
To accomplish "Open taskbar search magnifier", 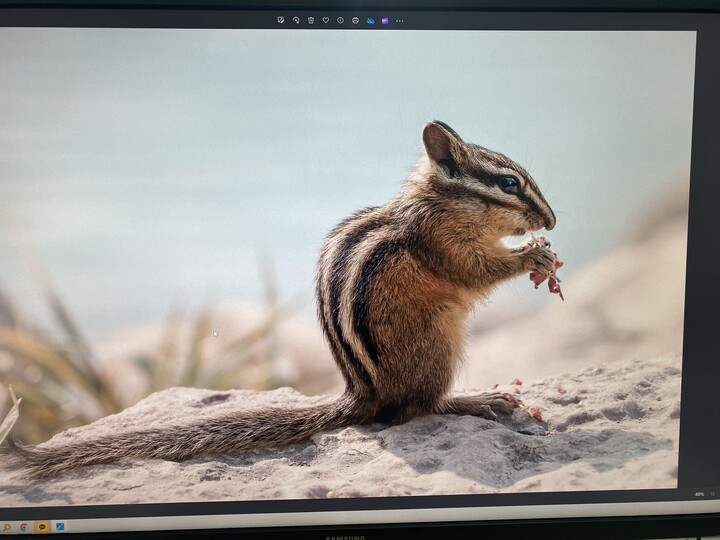I will pyautogui.click(x=7, y=527).
